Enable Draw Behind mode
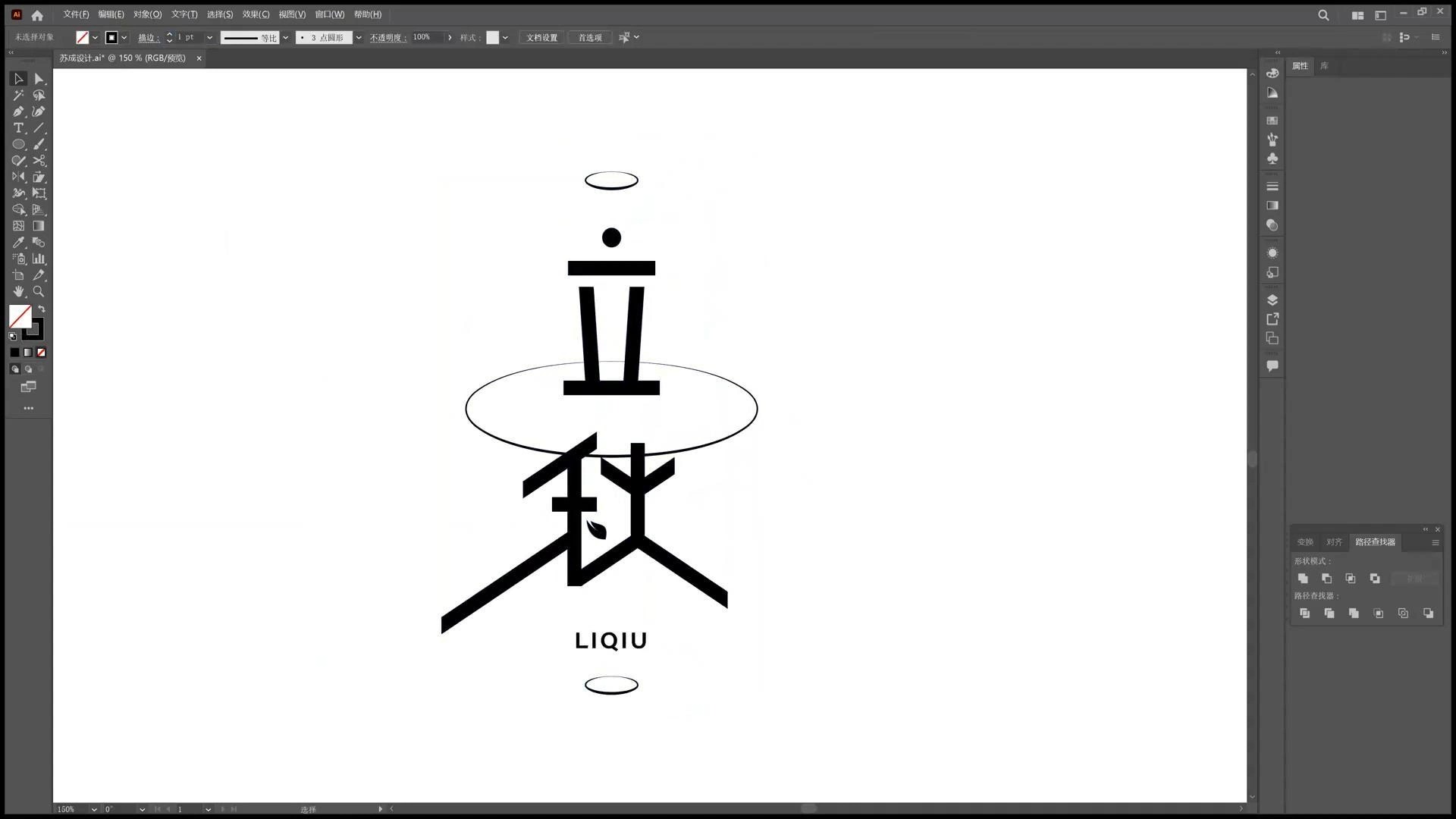The image size is (1456, 819). 28,369
